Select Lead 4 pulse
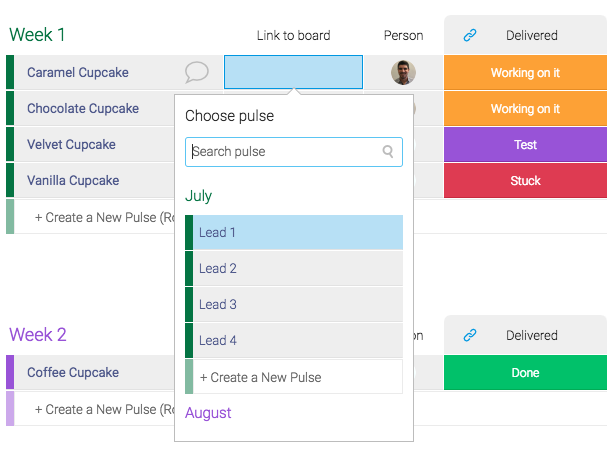607x450 pixels. click(x=294, y=340)
